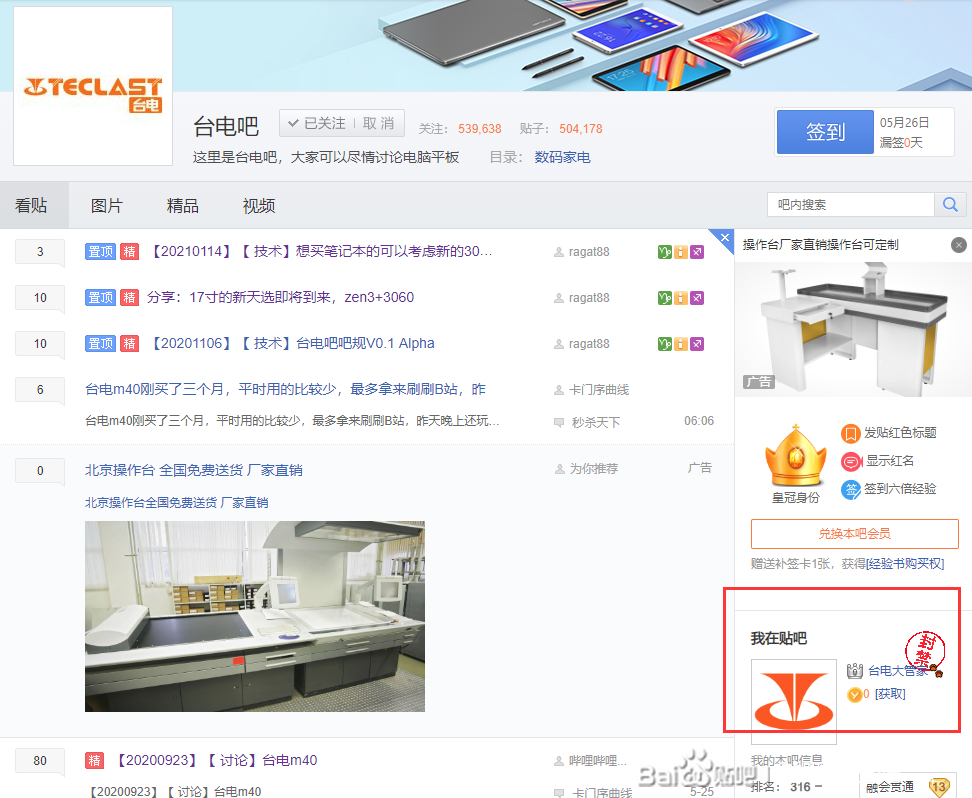Close the ad with the gray X

[959, 245]
